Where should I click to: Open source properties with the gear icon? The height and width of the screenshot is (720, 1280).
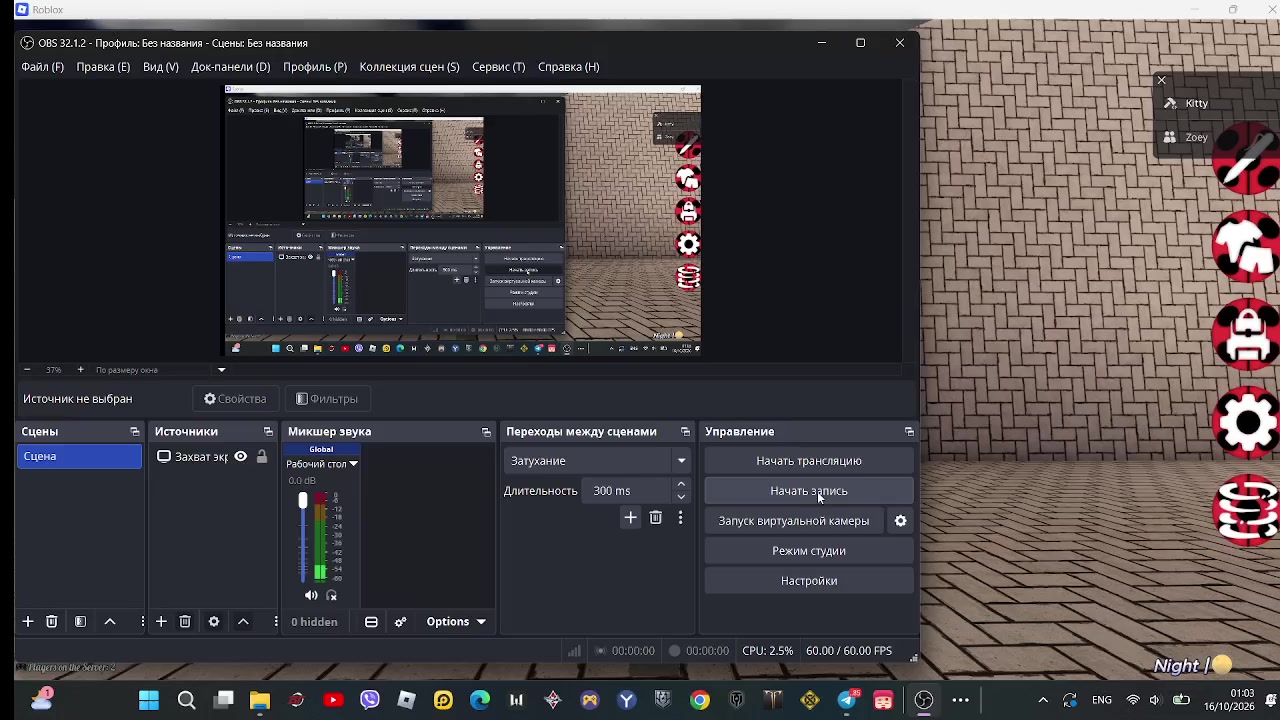(x=214, y=622)
